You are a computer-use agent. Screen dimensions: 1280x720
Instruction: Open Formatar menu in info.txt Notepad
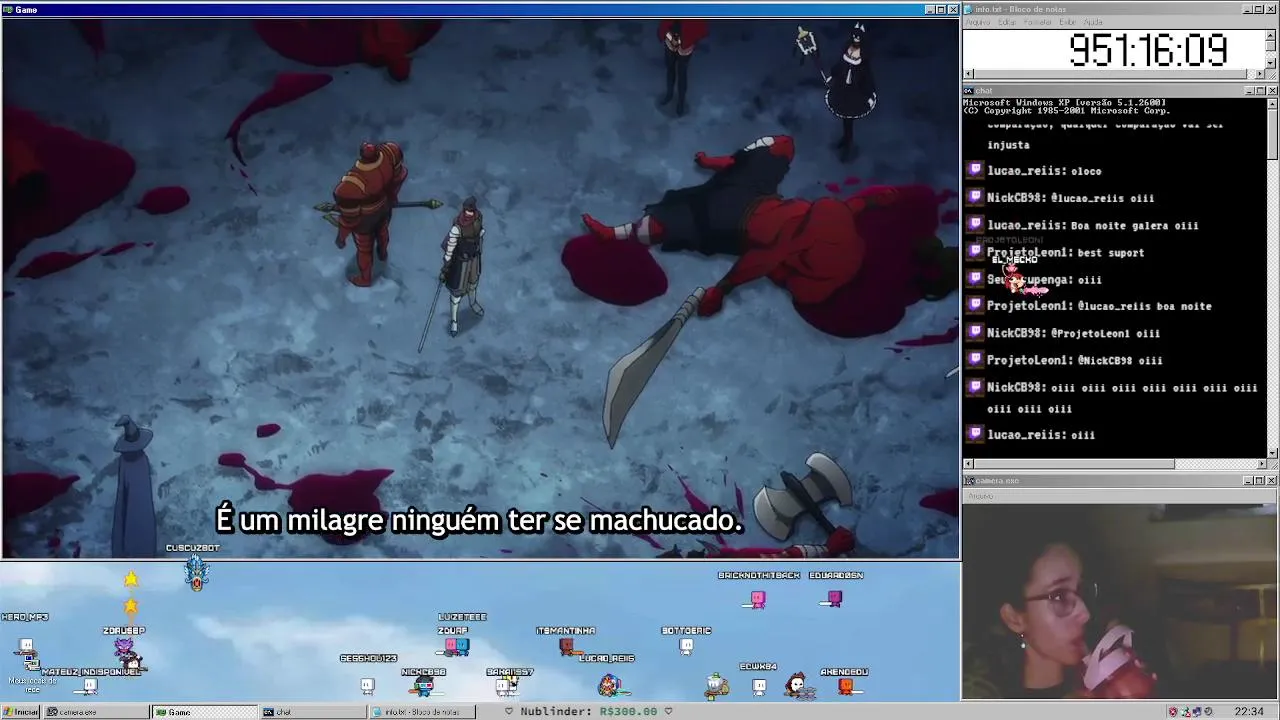coord(1038,22)
